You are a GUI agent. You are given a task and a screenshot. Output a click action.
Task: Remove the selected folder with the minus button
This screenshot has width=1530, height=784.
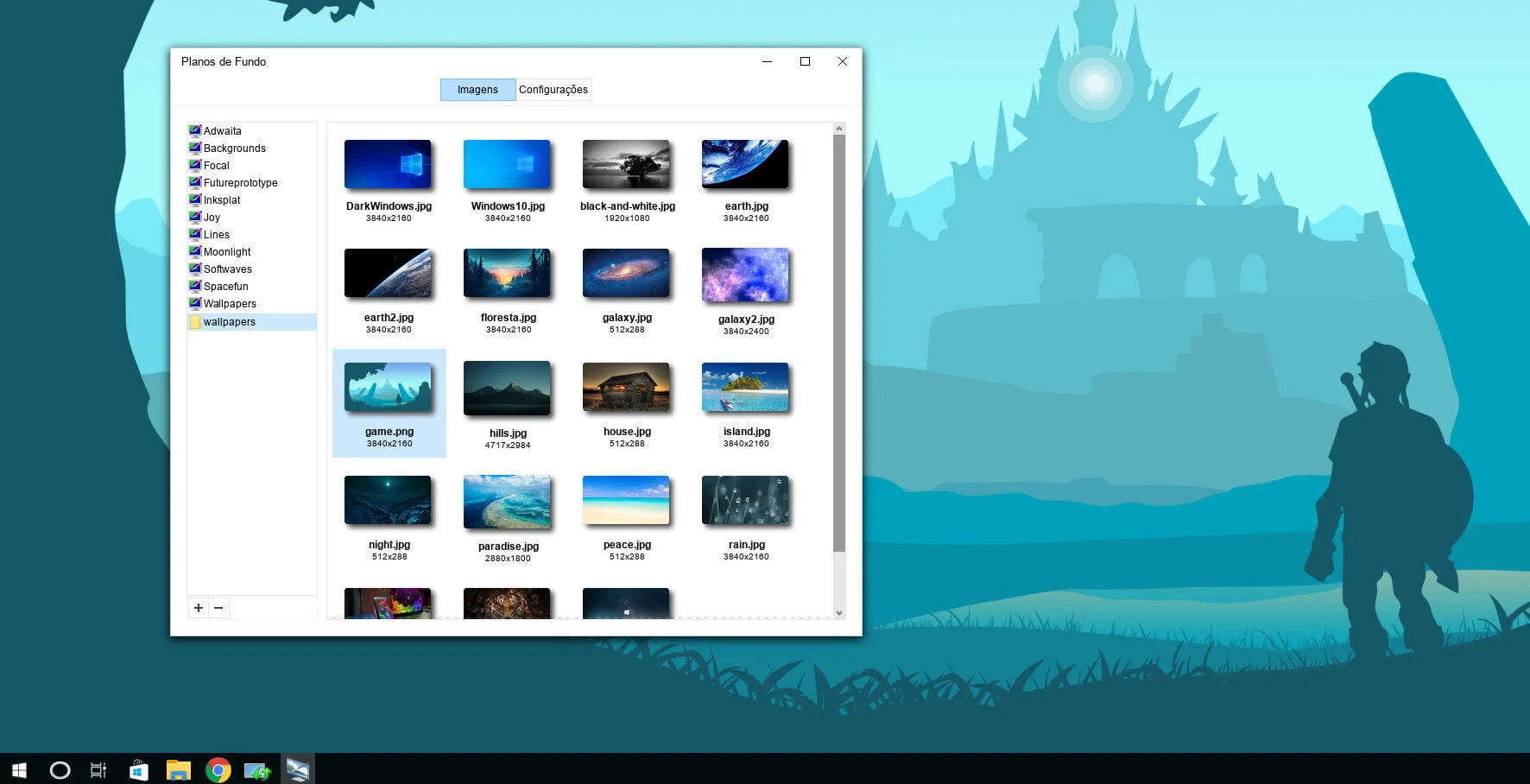[218, 608]
